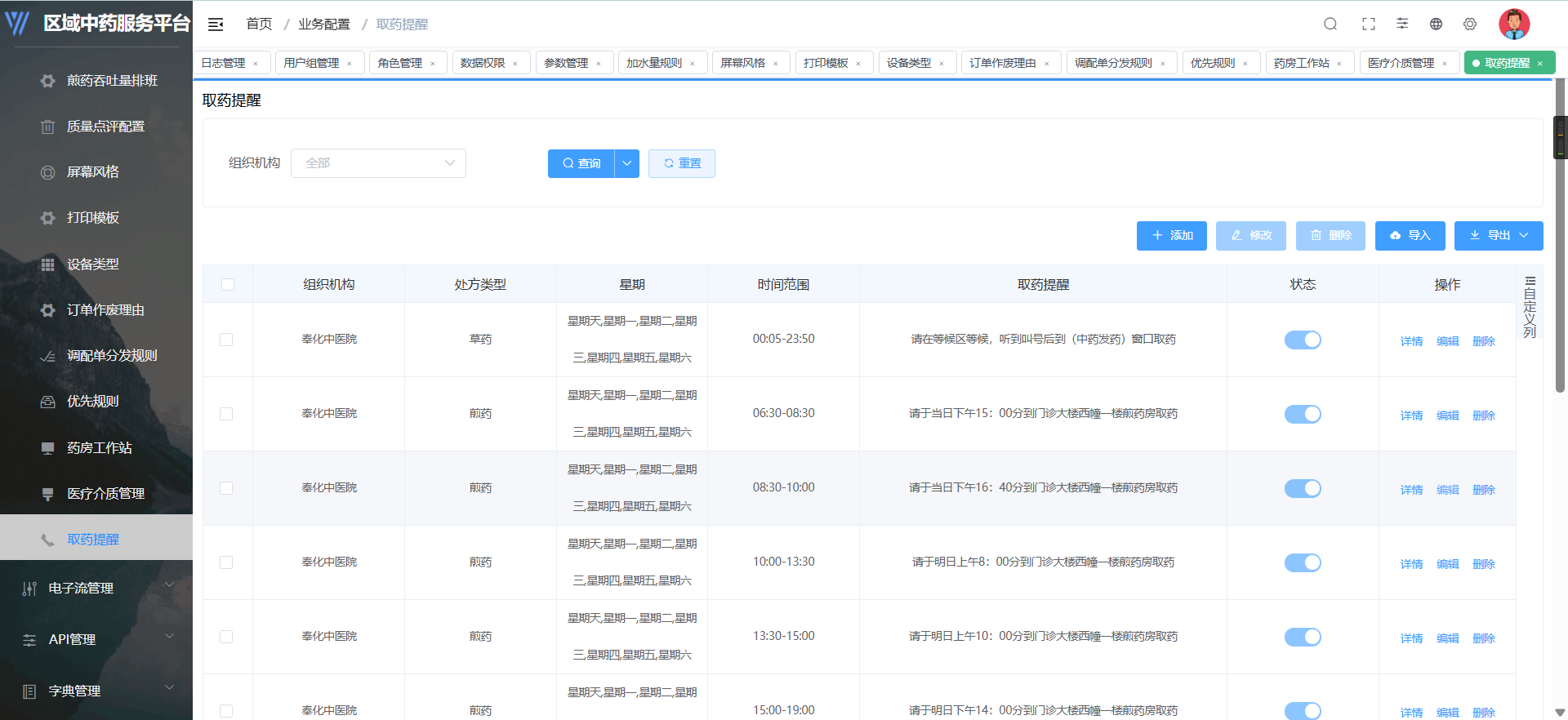Collapse the sidebar with the hamburger icon
The image size is (1568, 720).
[216, 24]
